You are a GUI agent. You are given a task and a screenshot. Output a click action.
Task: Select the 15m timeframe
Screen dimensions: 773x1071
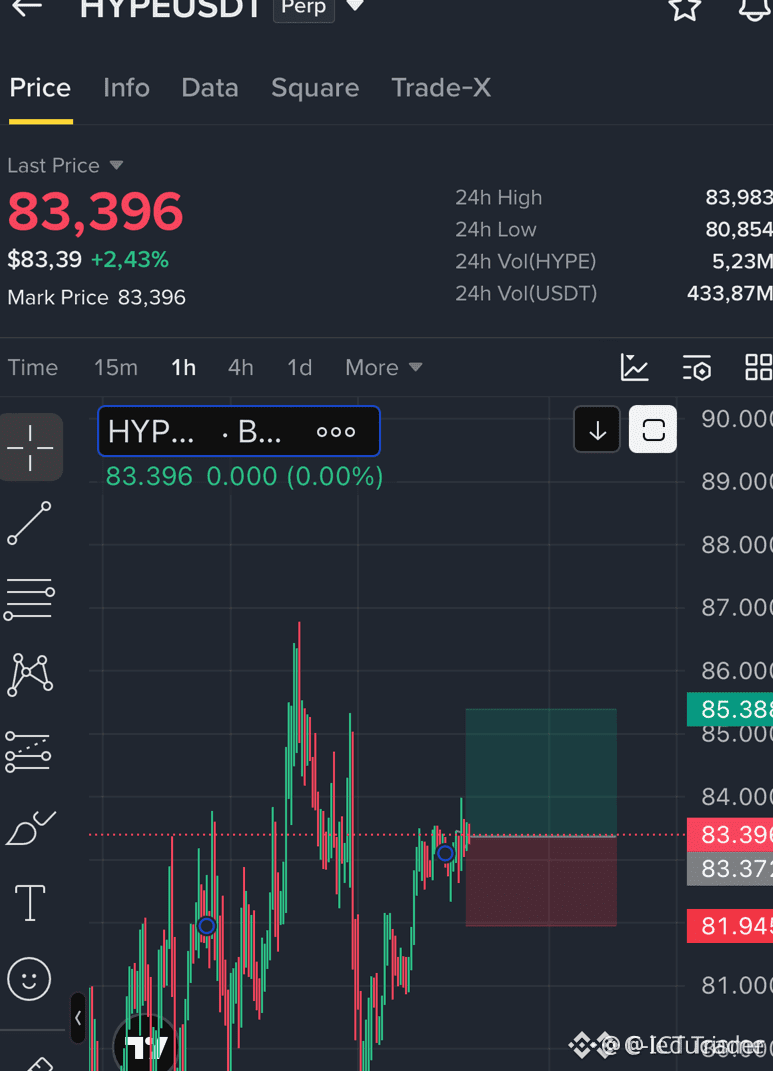pyautogui.click(x=115, y=367)
